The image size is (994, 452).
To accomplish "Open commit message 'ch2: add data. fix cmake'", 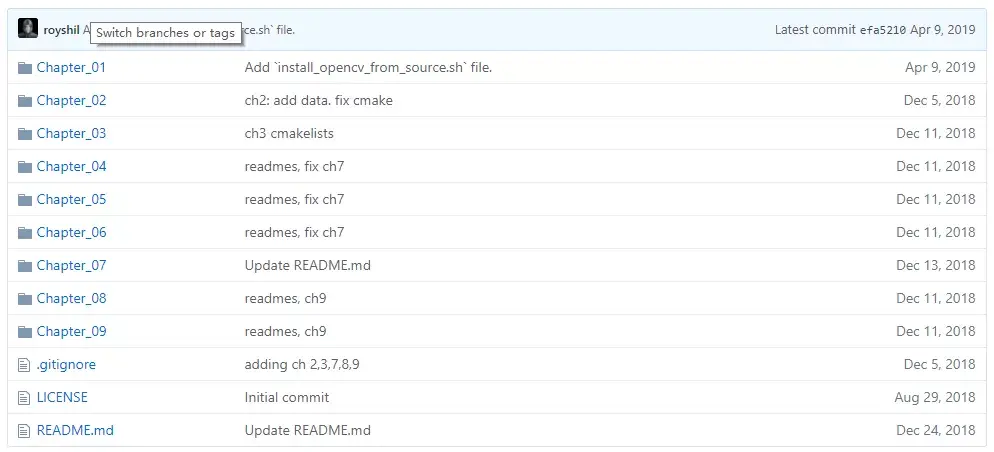I will point(325,101).
